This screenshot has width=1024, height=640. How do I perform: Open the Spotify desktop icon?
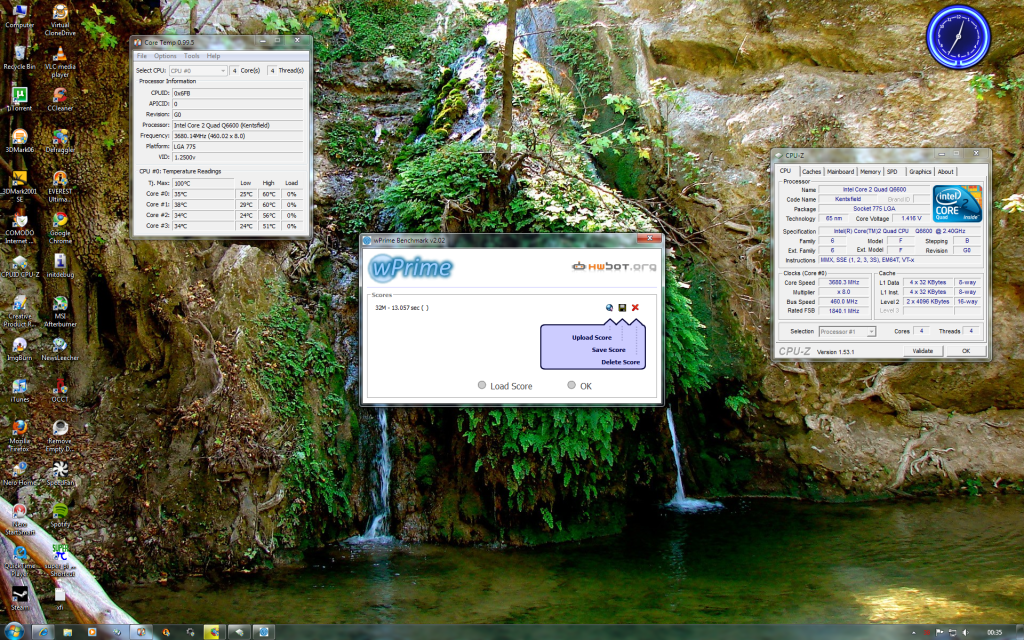[60, 513]
